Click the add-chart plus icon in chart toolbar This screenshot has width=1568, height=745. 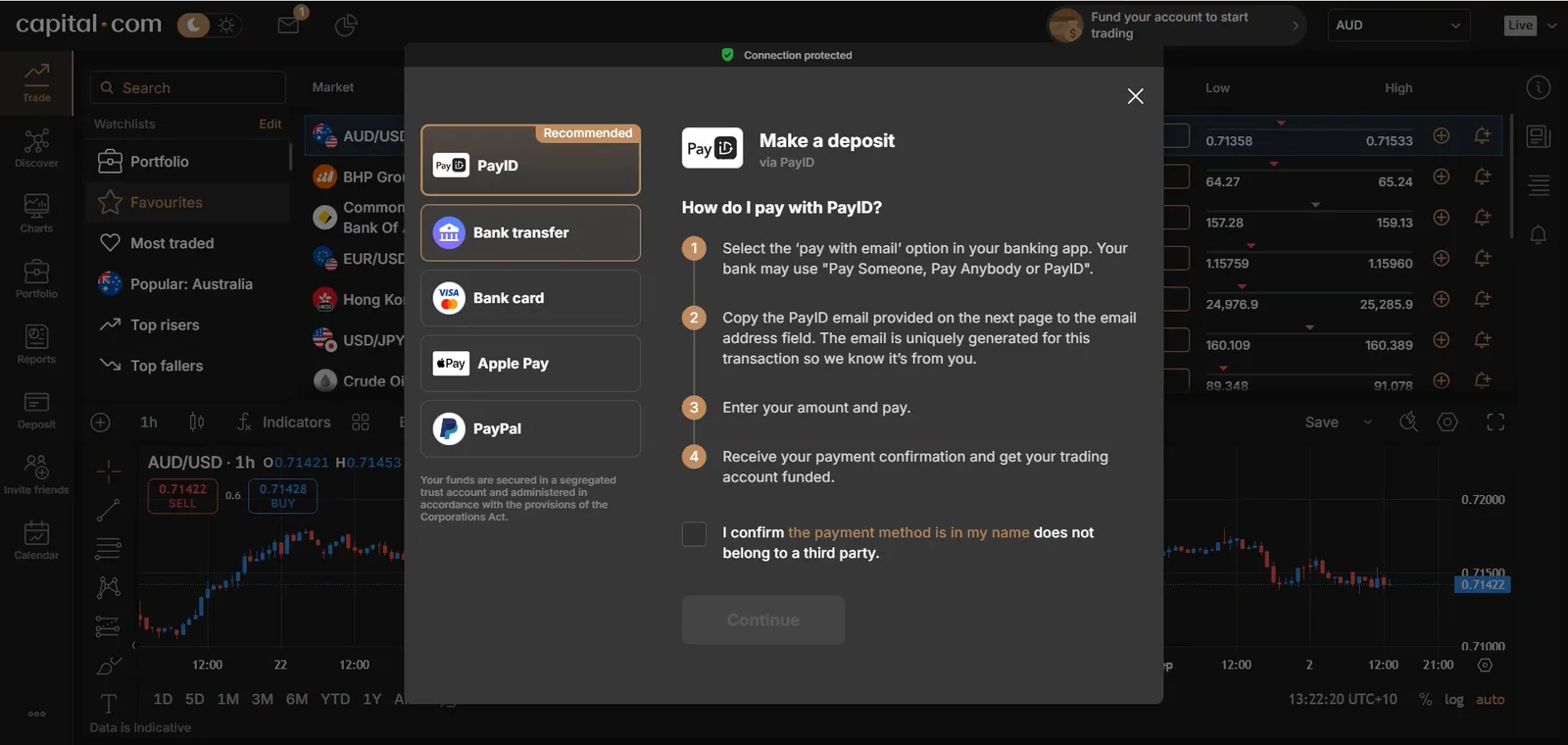[x=100, y=422]
